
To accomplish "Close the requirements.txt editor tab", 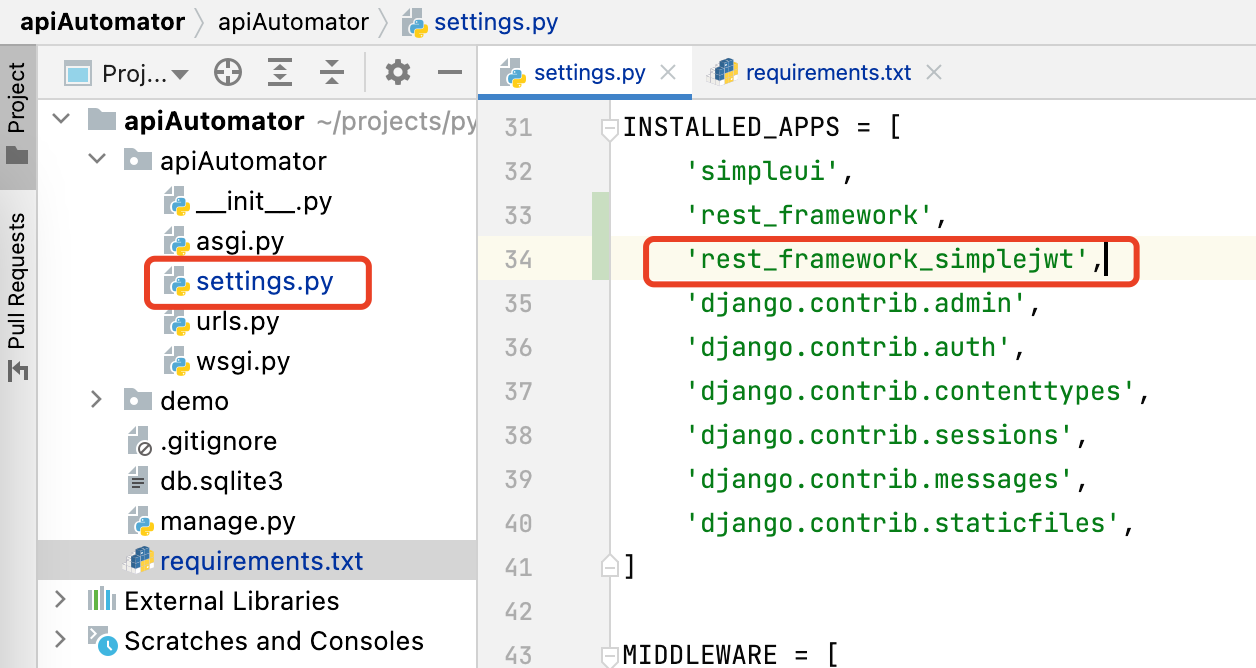I will pos(934,73).
